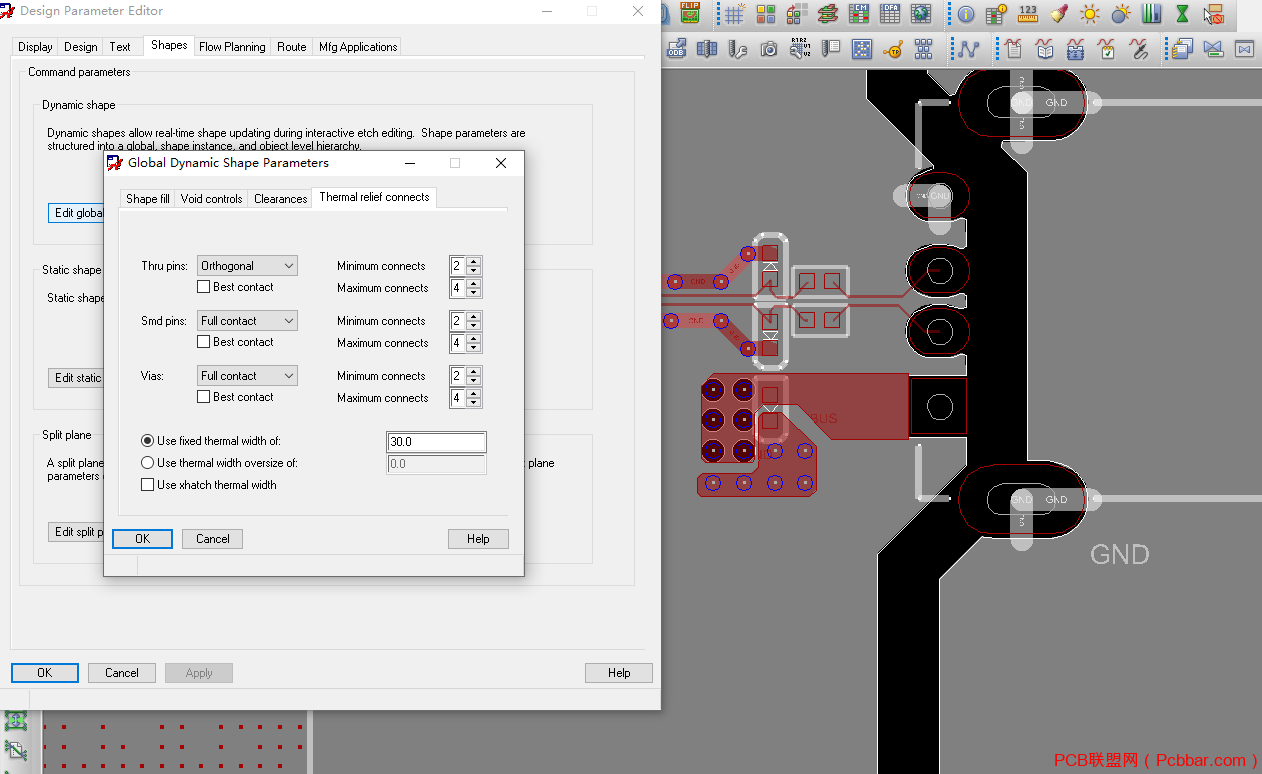Click fixed thermal width 30.0 field
The image size is (1262, 774).
(436, 442)
